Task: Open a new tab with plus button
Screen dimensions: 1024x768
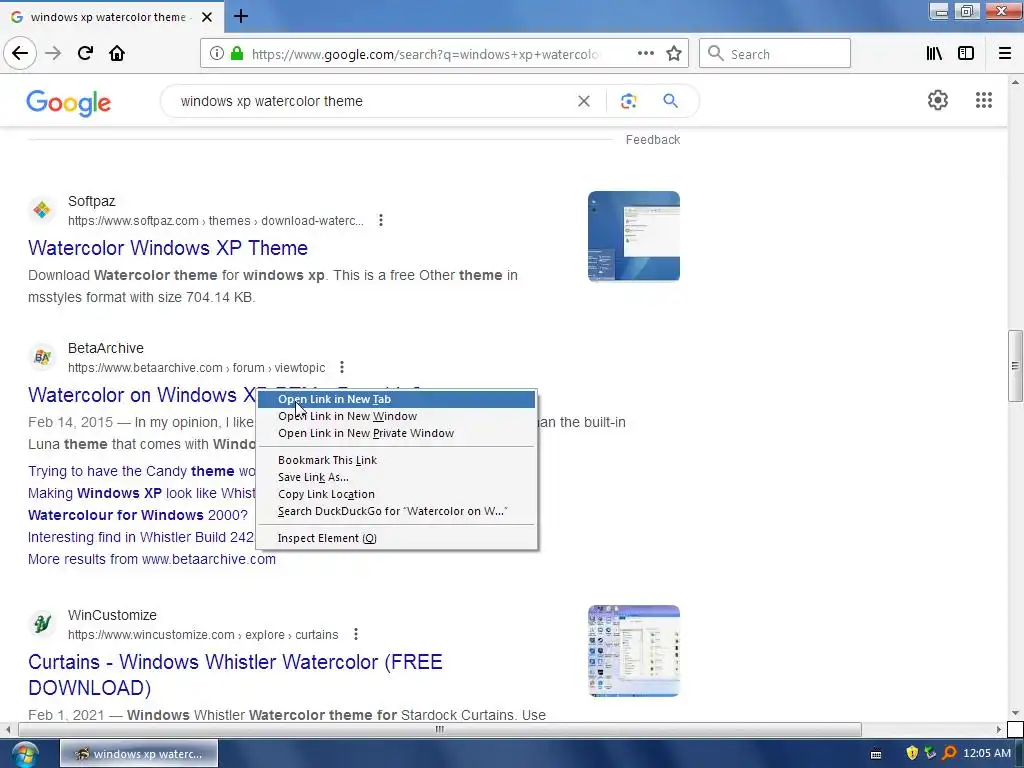Action: click(x=240, y=16)
